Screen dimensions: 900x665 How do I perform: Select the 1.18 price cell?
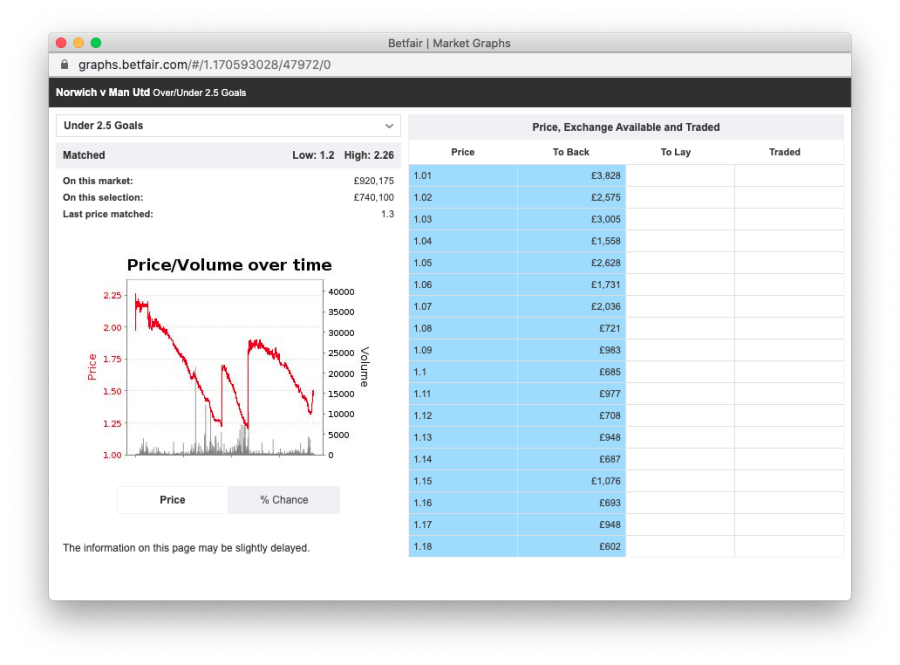pyautogui.click(x=463, y=546)
